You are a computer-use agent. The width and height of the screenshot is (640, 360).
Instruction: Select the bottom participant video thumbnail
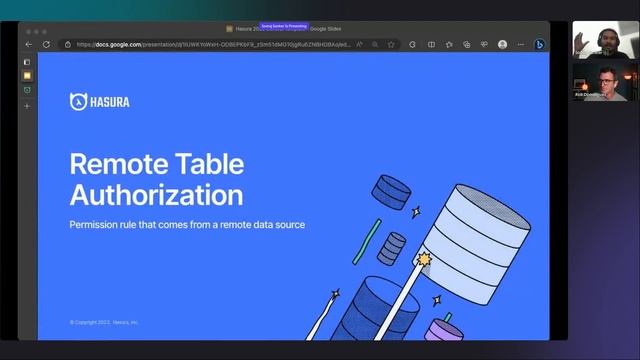coord(605,81)
